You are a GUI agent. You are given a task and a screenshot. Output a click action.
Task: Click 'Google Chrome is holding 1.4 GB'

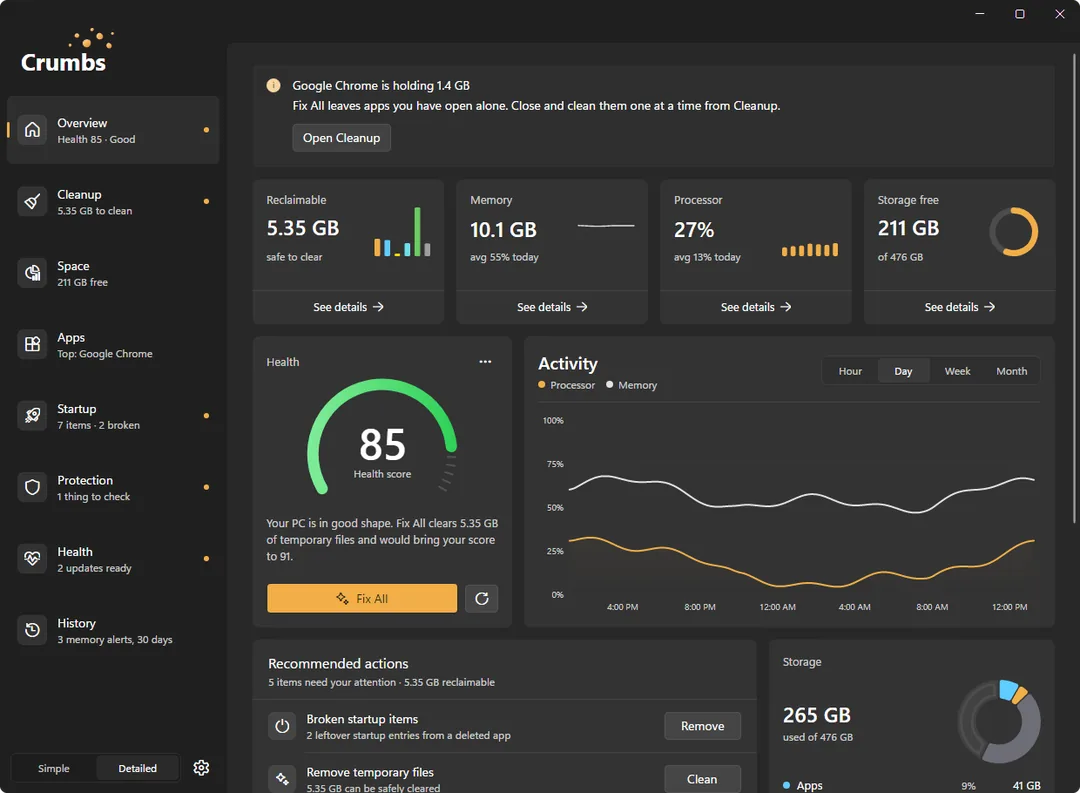coord(381,85)
